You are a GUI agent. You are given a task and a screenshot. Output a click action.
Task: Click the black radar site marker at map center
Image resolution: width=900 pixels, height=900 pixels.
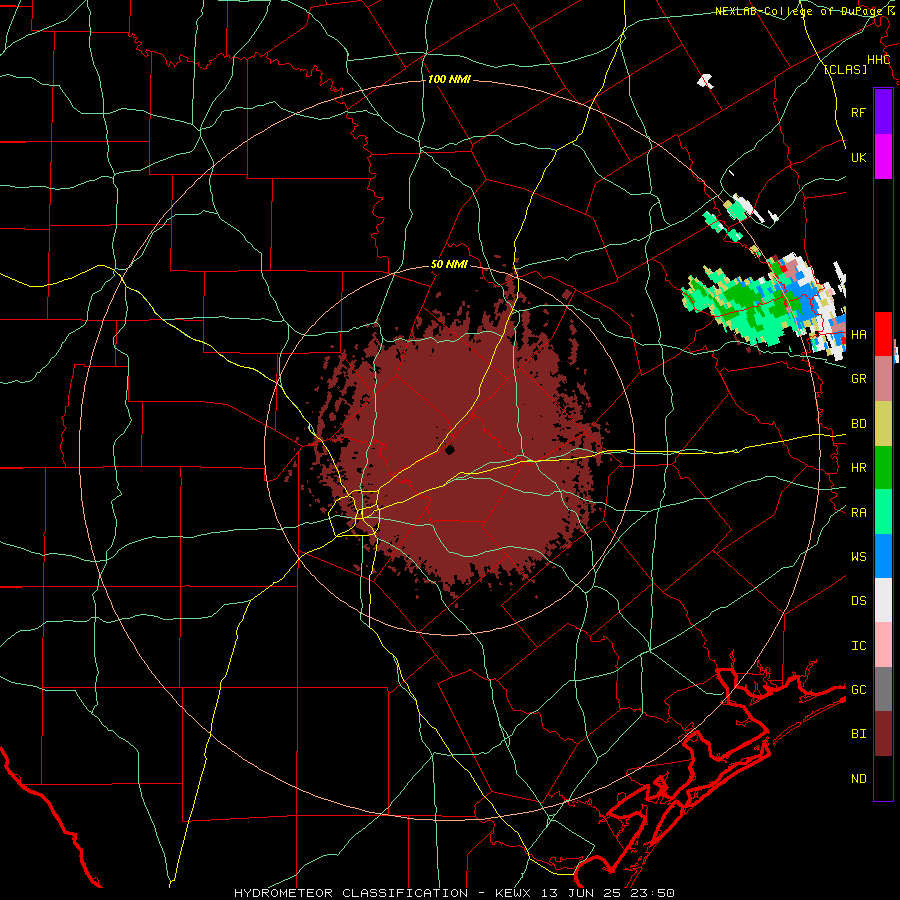pos(449,449)
